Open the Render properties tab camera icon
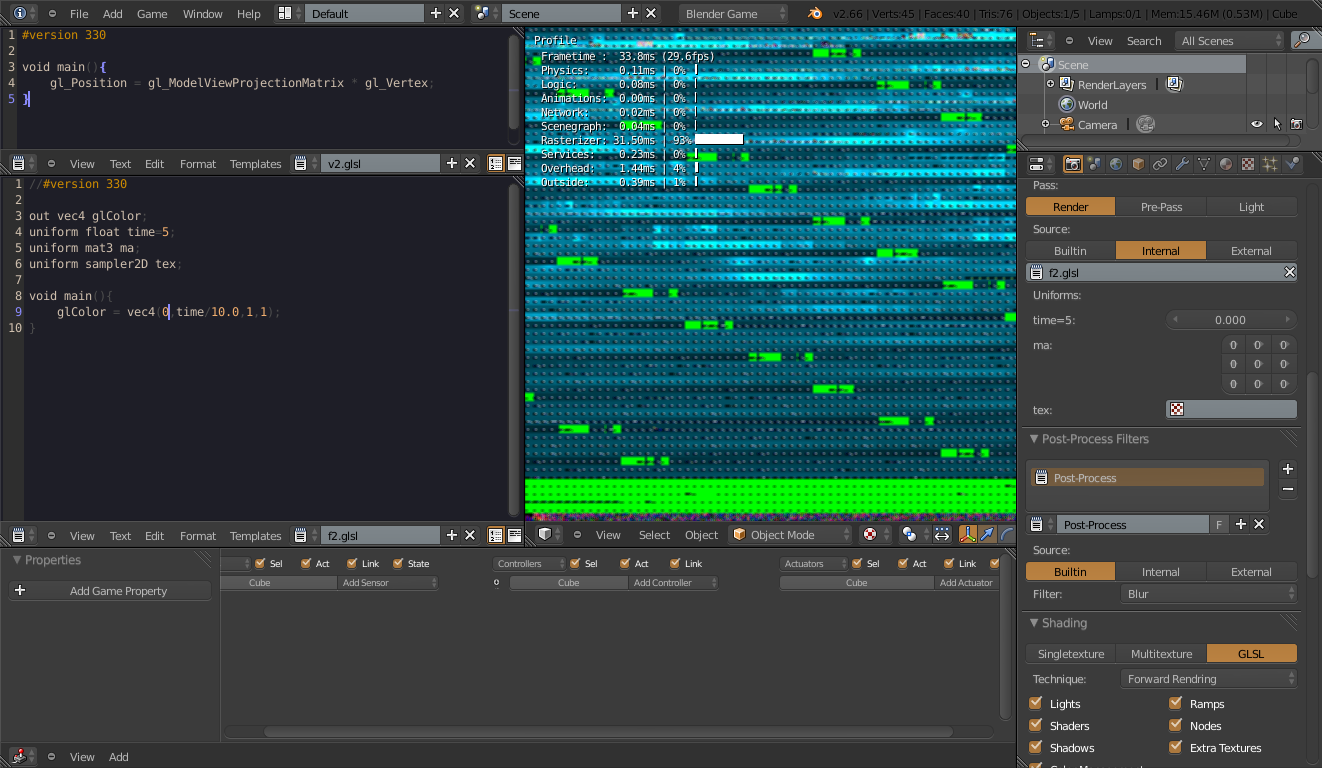The width and height of the screenshot is (1322, 768). pyautogui.click(x=1072, y=164)
